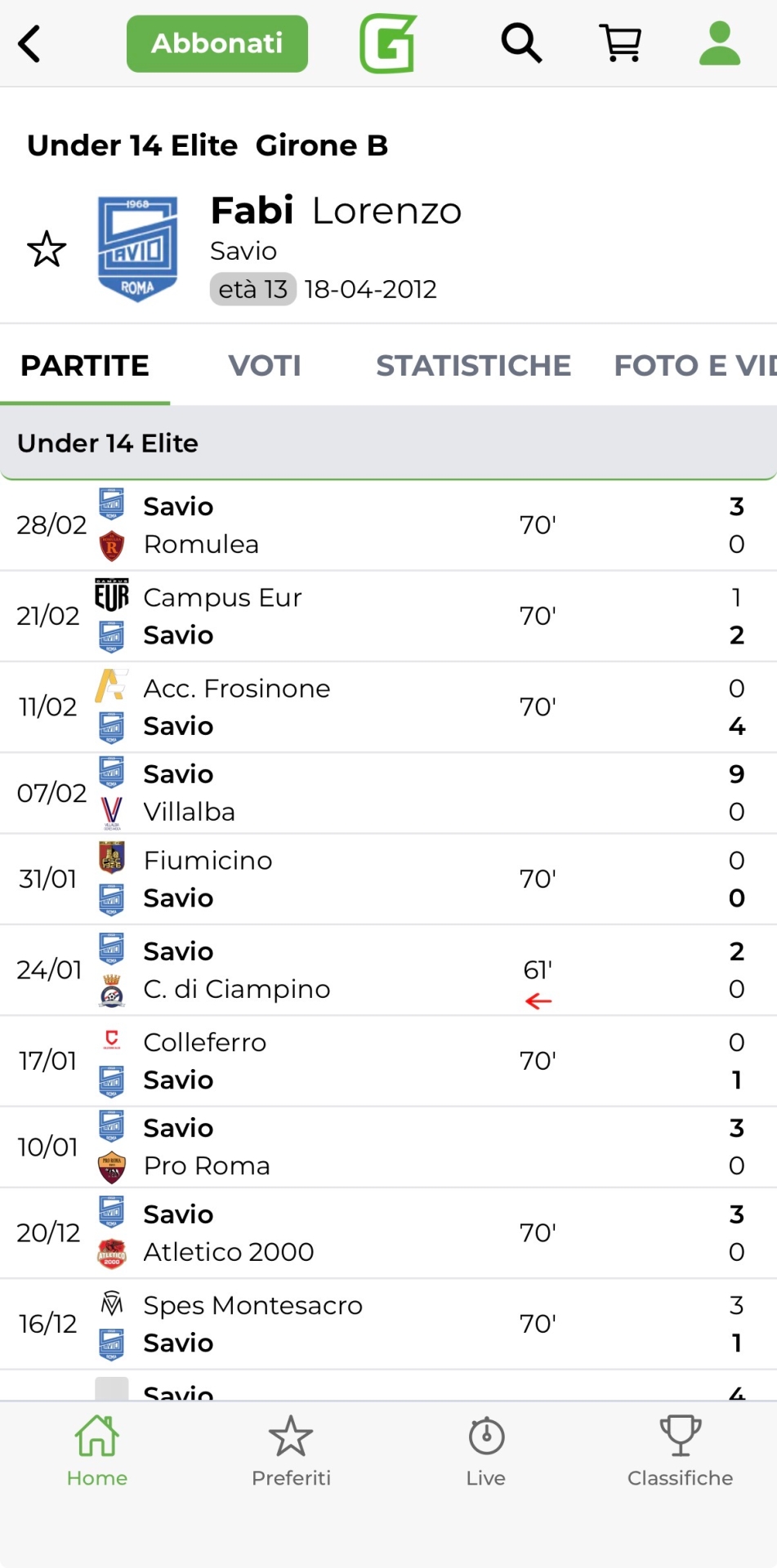Open the Savio vs C. di Ciampino match

click(388, 970)
